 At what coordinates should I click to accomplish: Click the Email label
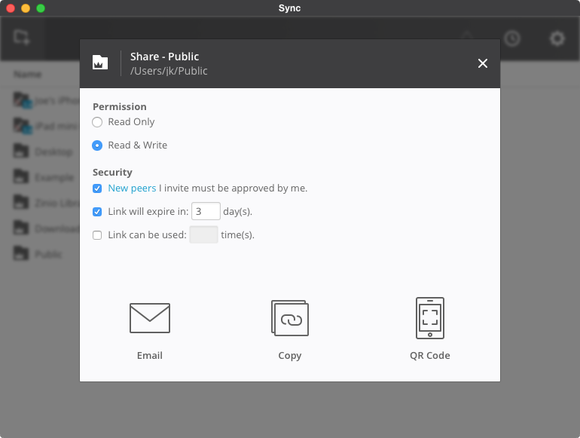(150, 356)
